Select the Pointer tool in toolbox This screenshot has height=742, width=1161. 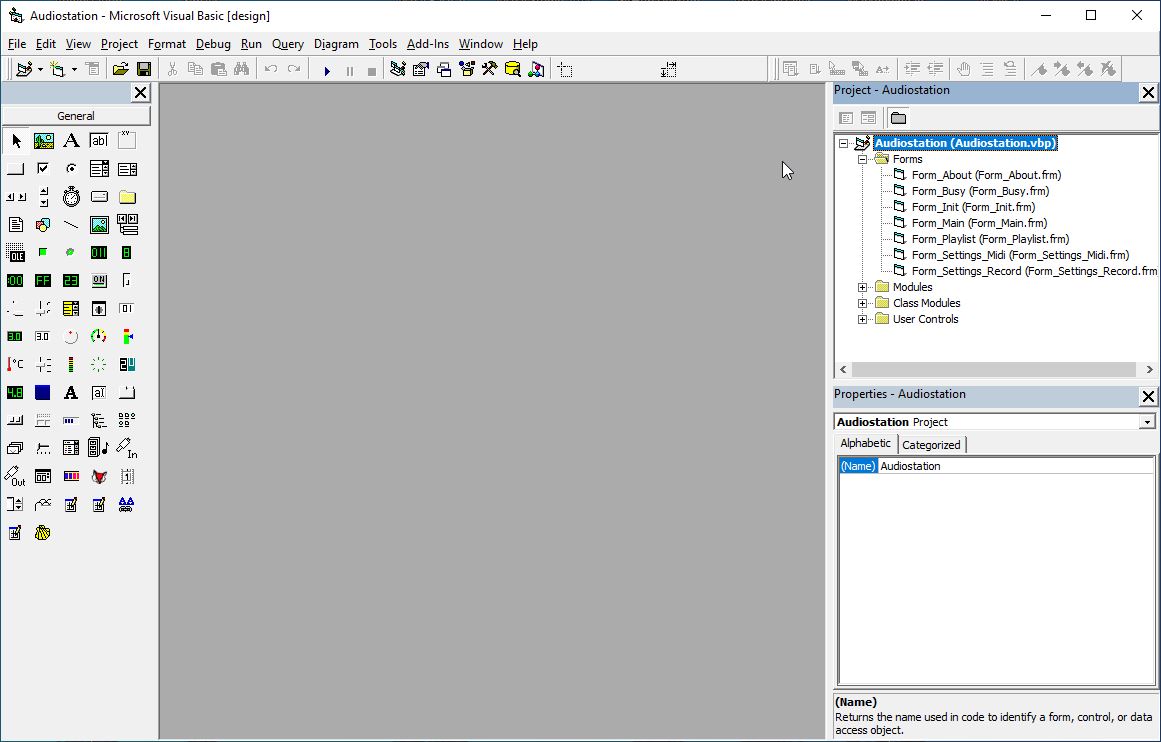pos(16,141)
